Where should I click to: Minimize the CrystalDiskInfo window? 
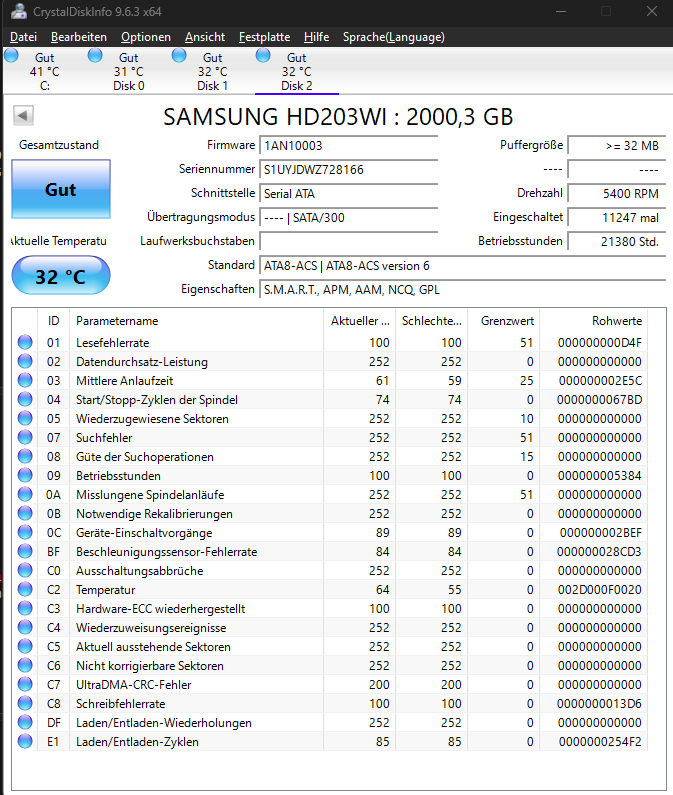[561, 11]
